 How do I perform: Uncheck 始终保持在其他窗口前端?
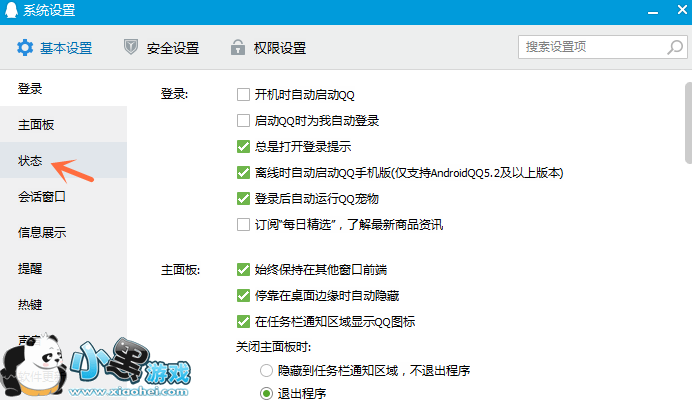point(243,269)
